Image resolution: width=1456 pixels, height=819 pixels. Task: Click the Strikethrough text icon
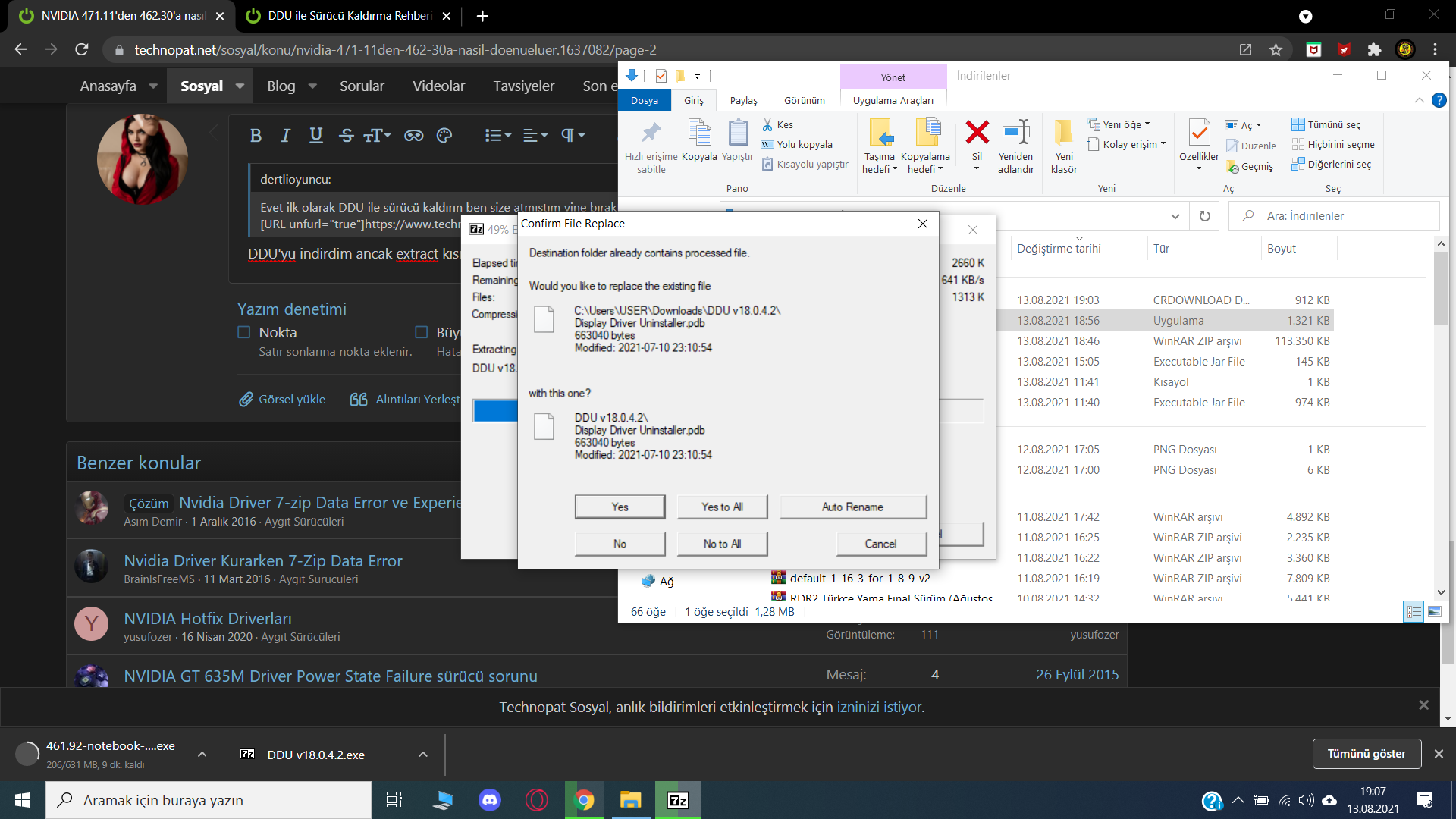click(347, 136)
